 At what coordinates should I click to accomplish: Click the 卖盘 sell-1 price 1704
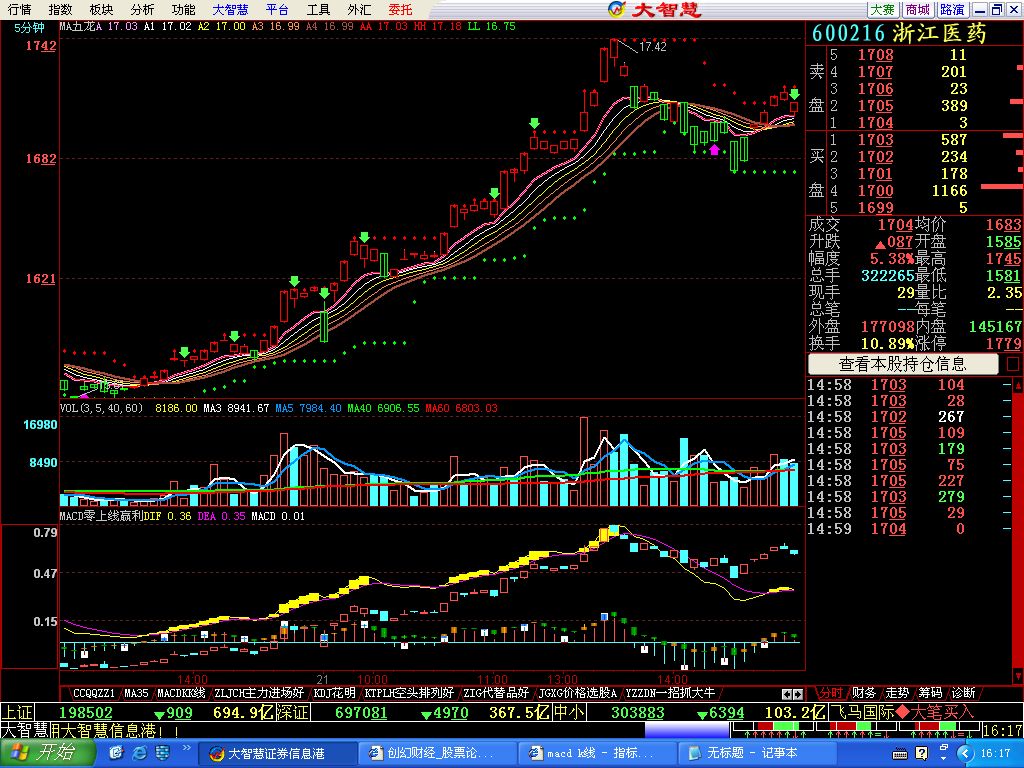[875, 123]
